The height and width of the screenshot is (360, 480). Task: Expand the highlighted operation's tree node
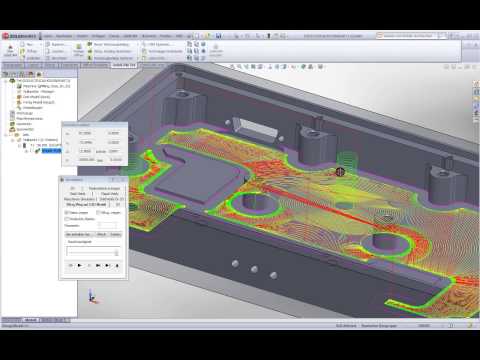tap(26, 151)
